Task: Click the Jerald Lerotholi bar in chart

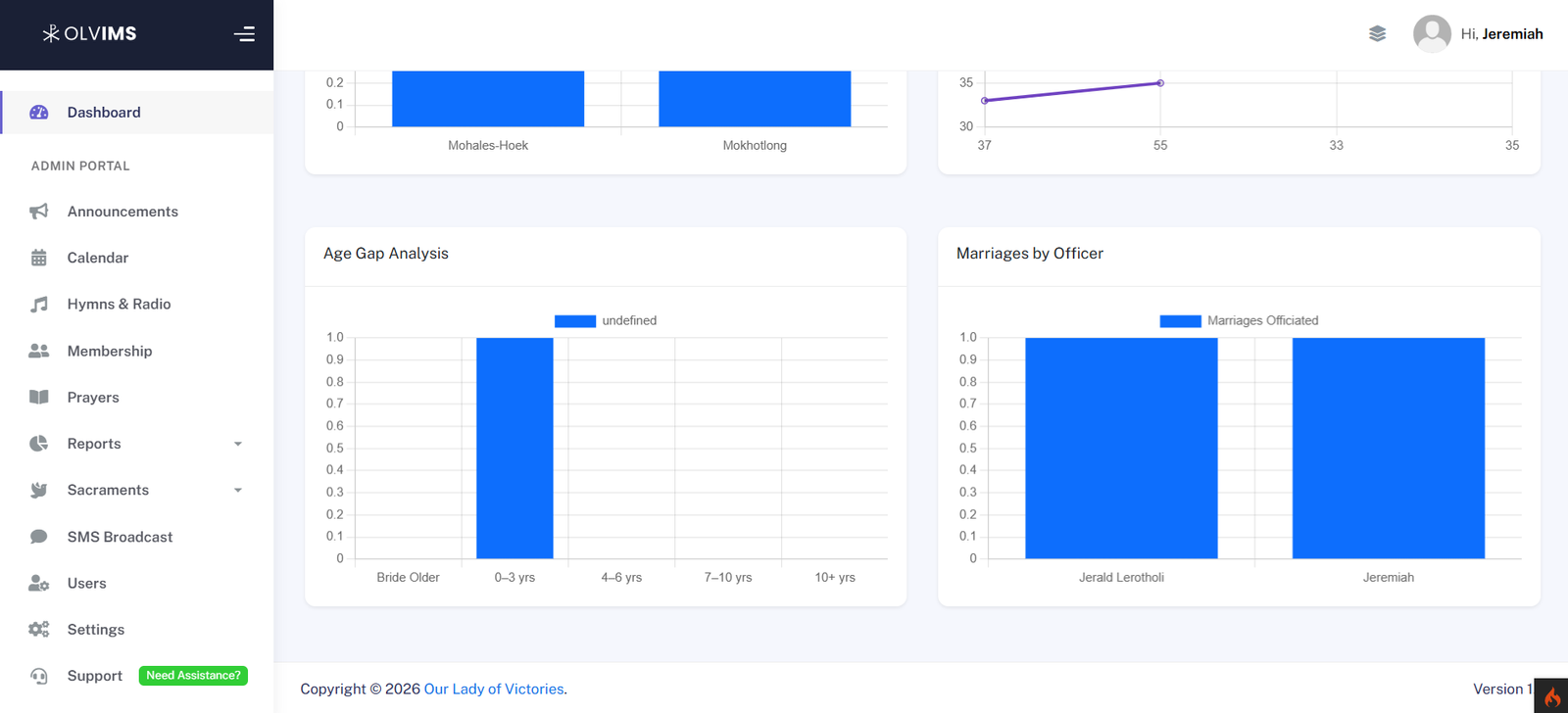Action: (1121, 449)
